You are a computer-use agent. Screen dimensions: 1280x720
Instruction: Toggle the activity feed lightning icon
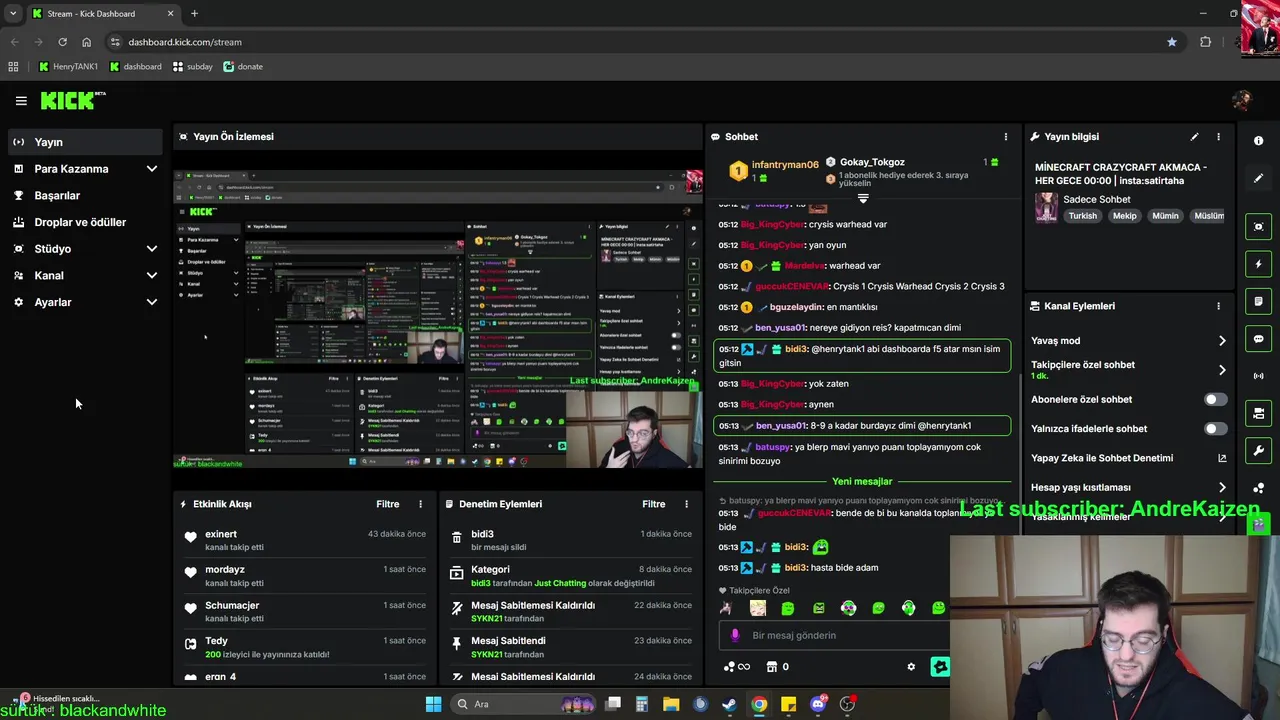1258,264
